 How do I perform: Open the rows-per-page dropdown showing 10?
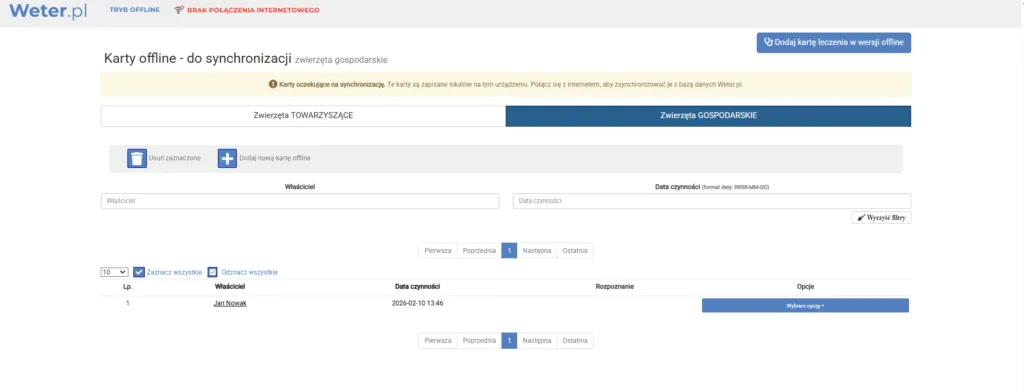(x=114, y=272)
